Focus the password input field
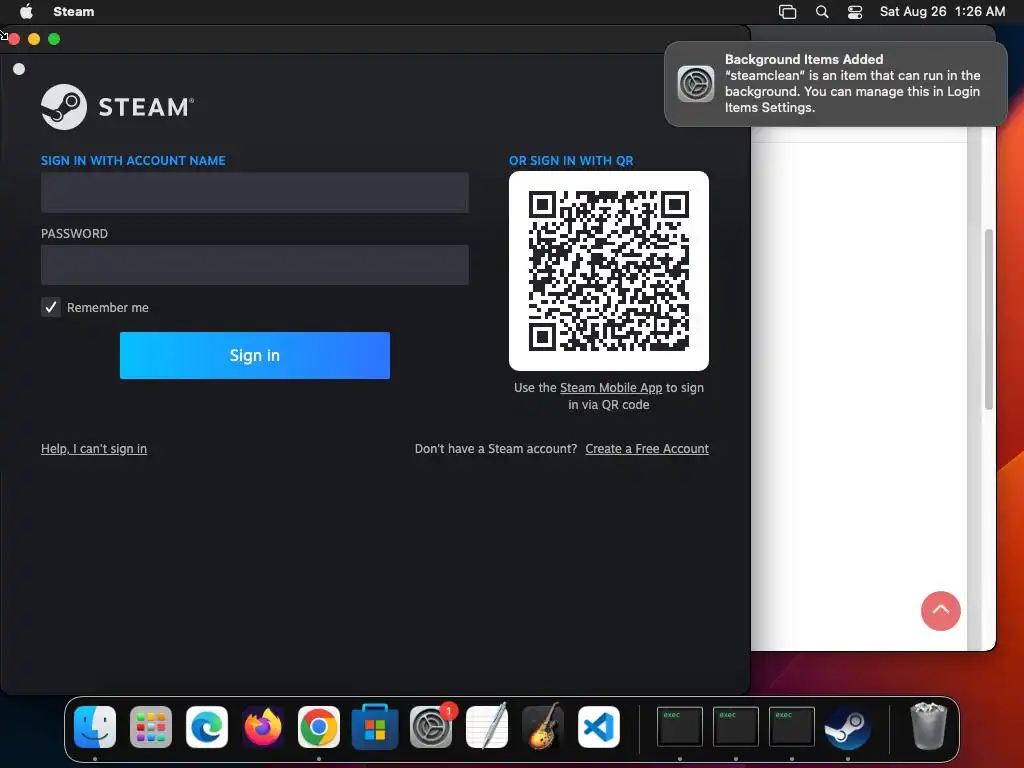 [x=255, y=265]
